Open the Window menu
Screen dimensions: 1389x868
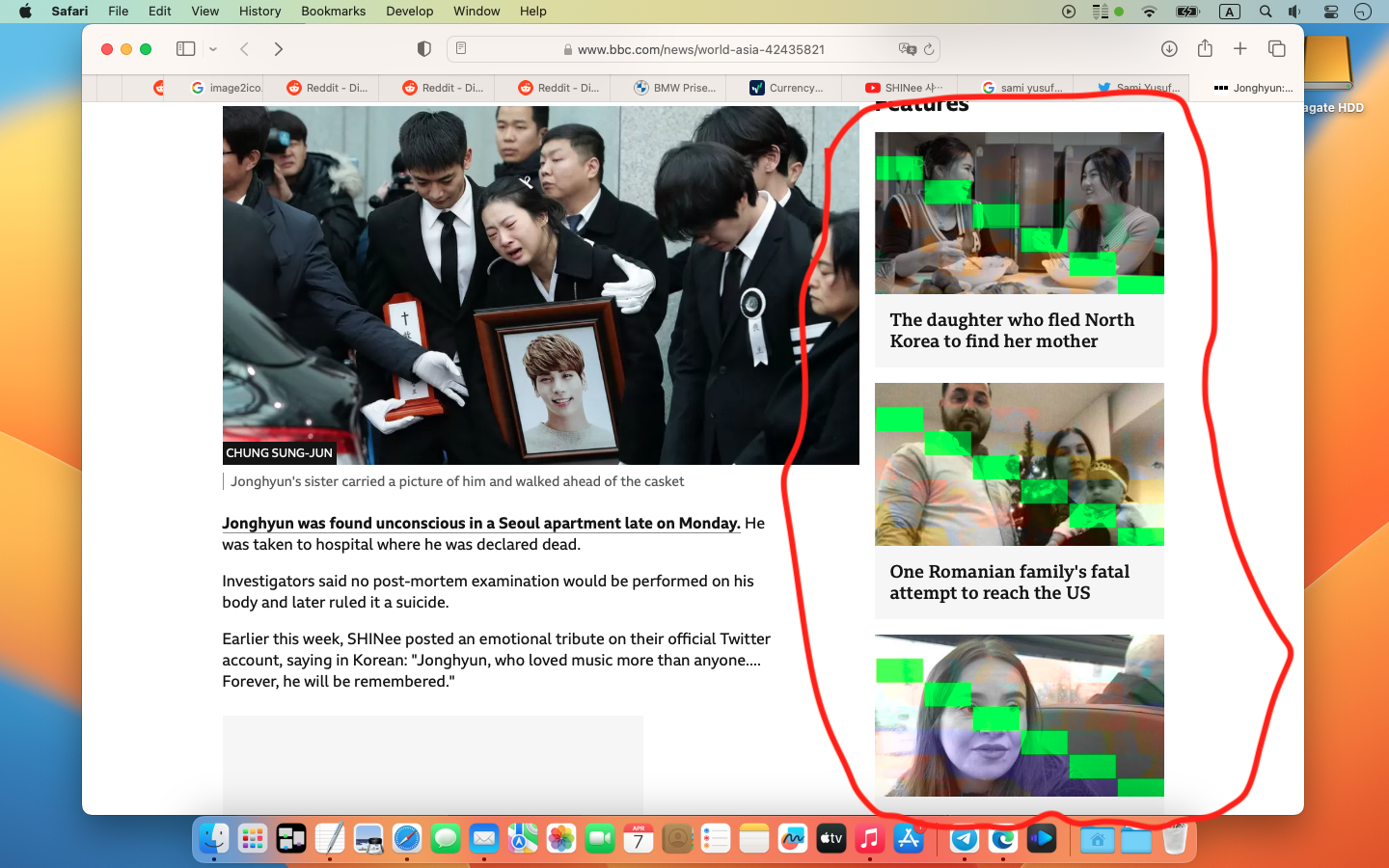point(477,12)
